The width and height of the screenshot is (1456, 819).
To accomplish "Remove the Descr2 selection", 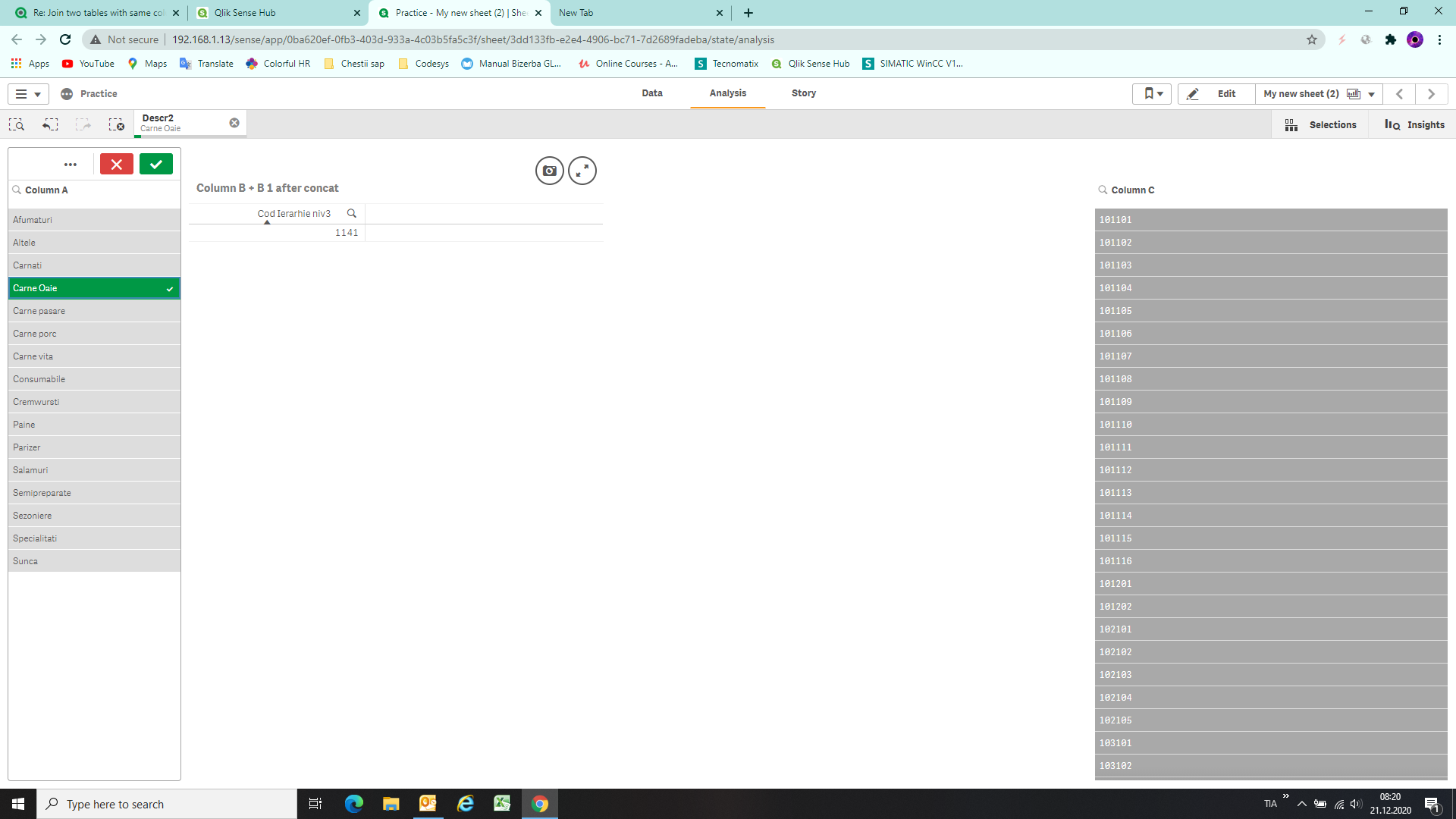I will [x=234, y=123].
